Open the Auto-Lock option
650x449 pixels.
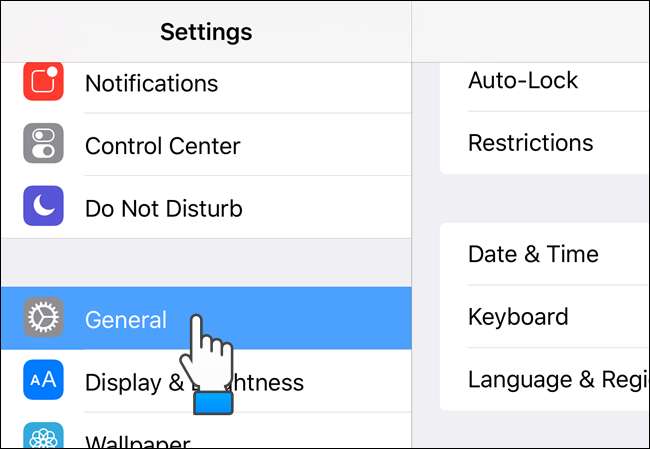point(523,81)
